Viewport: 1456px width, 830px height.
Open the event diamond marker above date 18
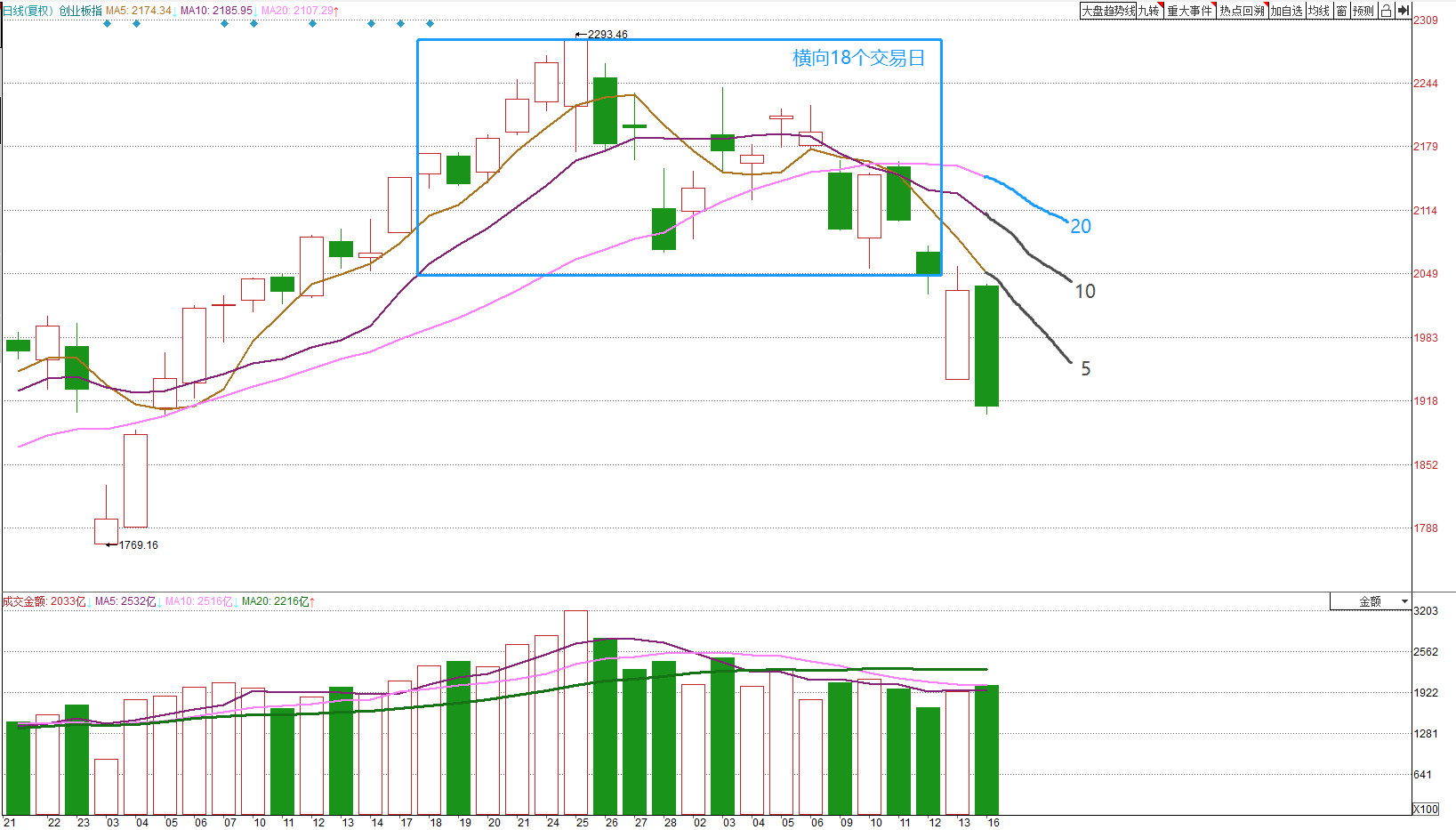430,24
